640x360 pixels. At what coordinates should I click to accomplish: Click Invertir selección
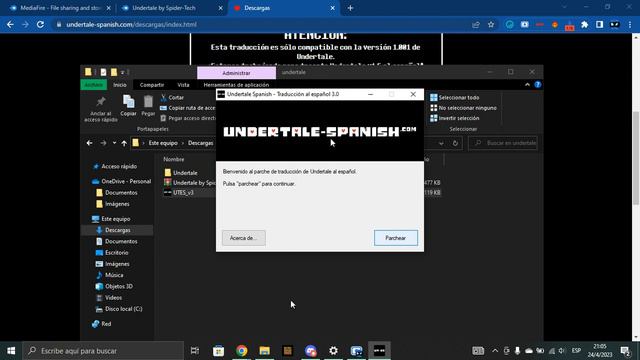[454, 118]
